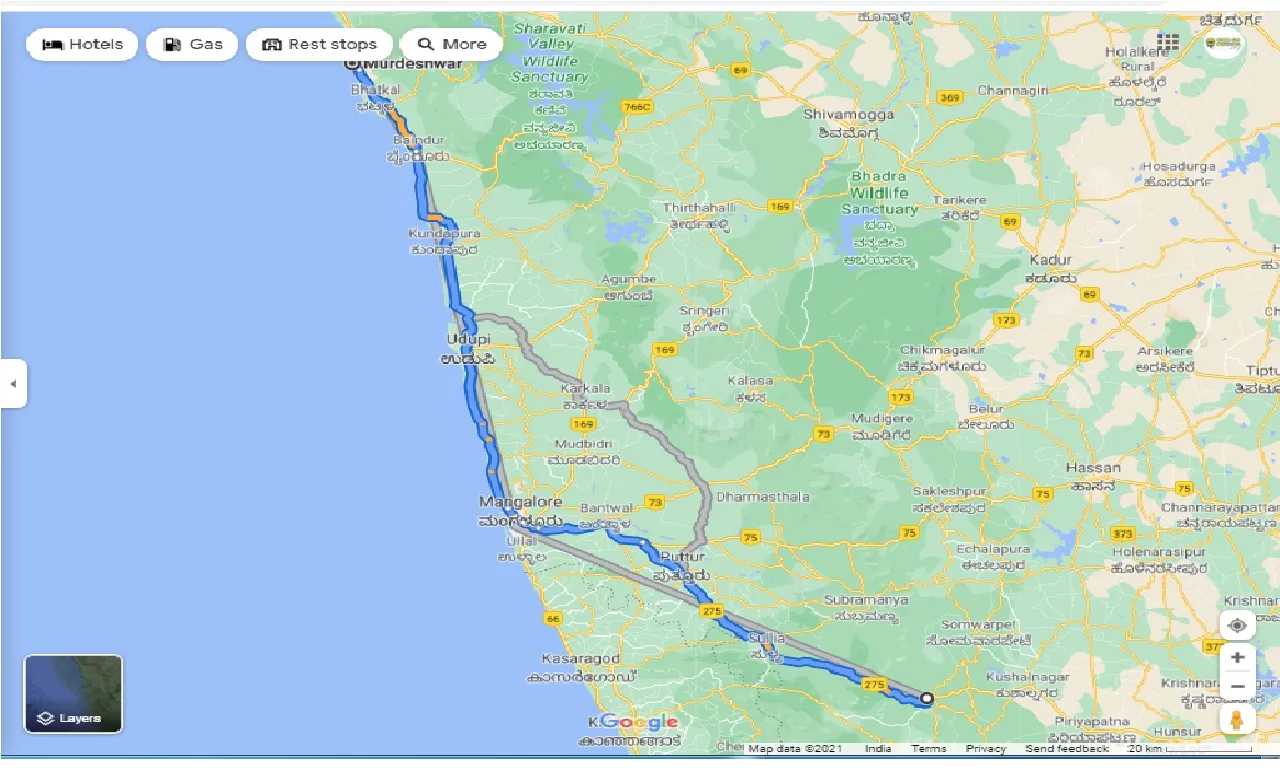Click the route destination circle marker
Image resolution: width=1280 pixels, height=768 pixels.
(x=927, y=698)
